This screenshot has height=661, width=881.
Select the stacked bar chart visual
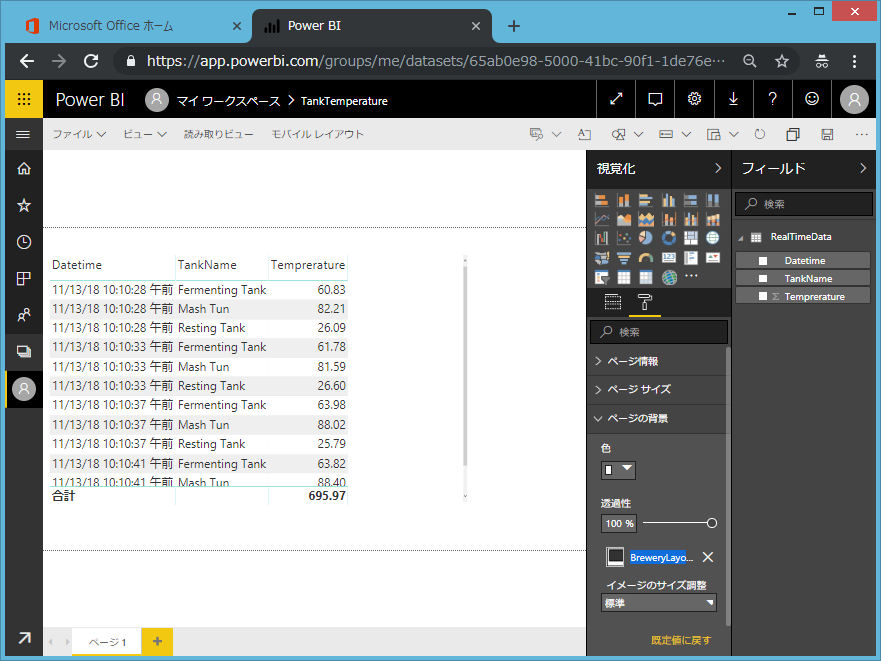(x=601, y=200)
